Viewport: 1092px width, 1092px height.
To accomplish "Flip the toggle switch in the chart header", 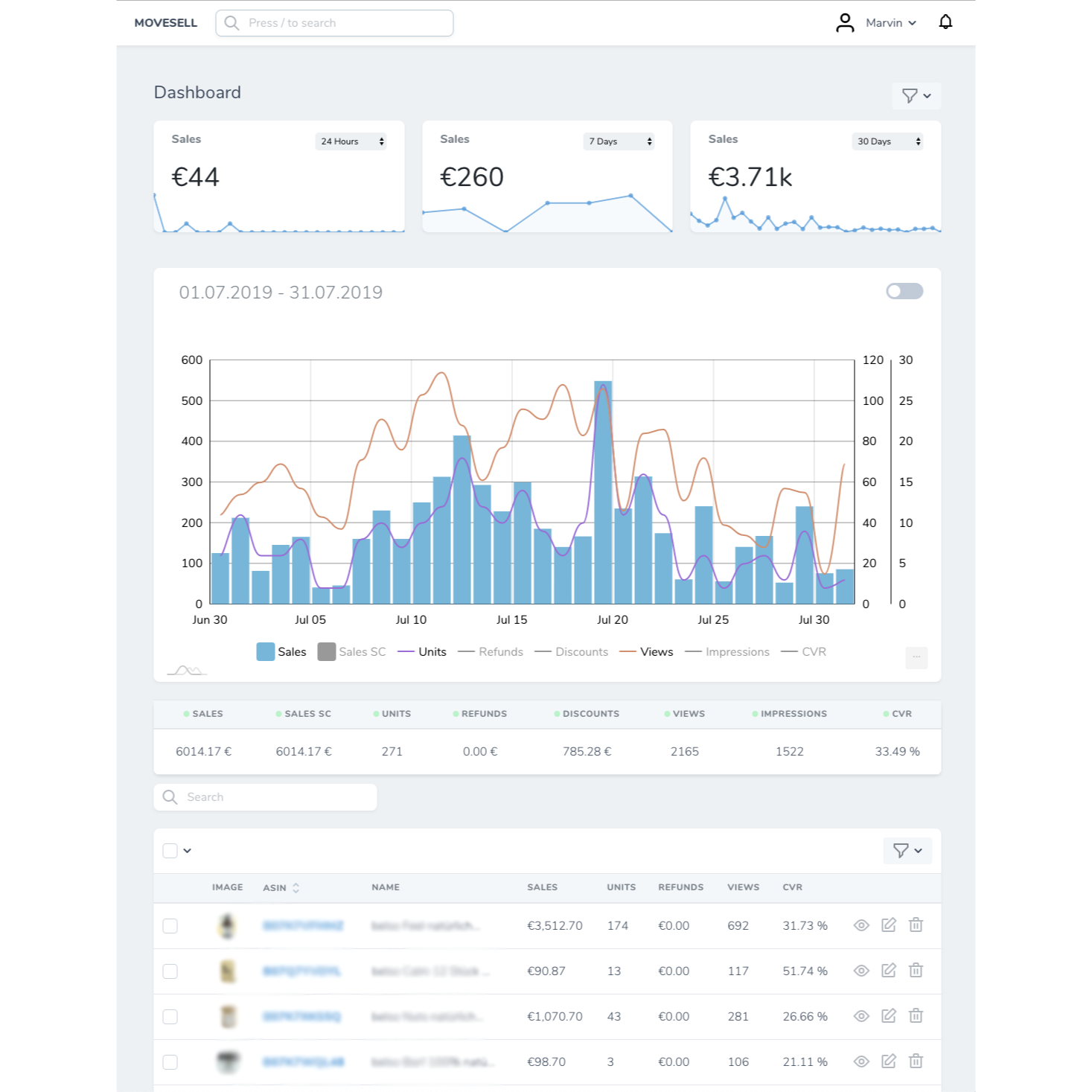I will [904, 291].
